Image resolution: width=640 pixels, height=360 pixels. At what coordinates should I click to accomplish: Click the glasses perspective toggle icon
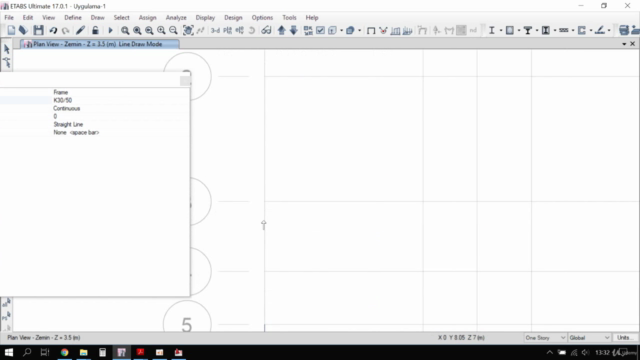[266, 30]
